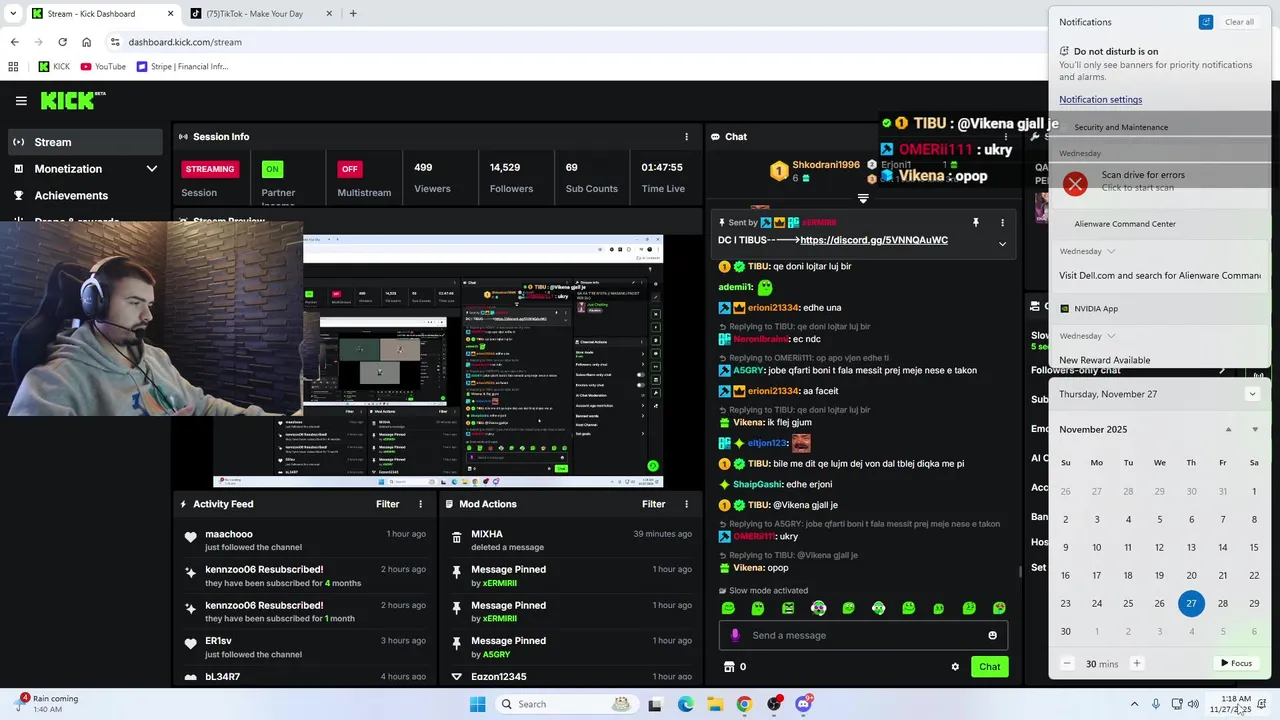This screenshot has height=720, width=1280.
Task: Click the volume icon in system tray
Action: (1193, 704)
